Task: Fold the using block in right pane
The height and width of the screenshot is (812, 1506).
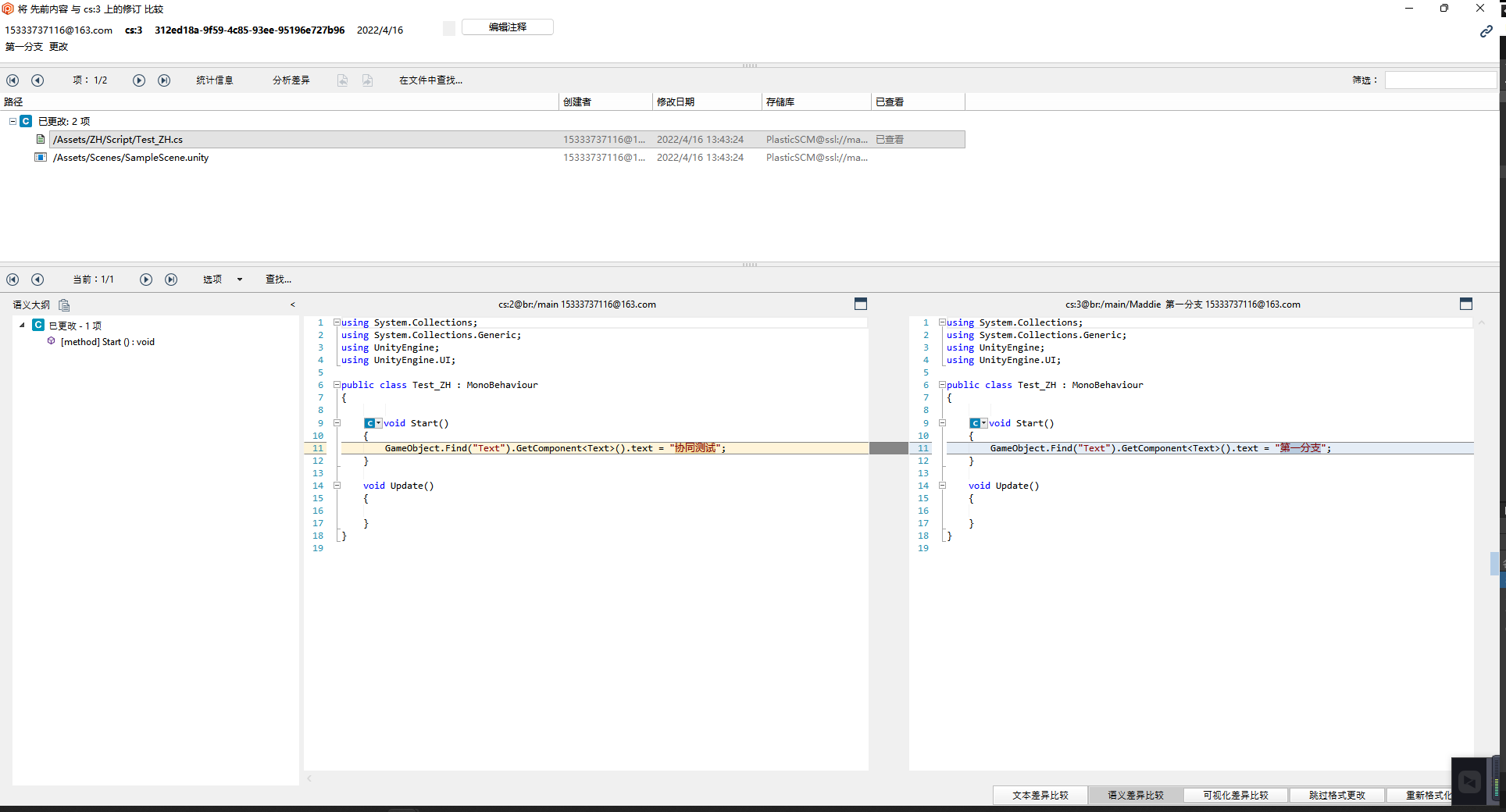Action: point(942,322)
